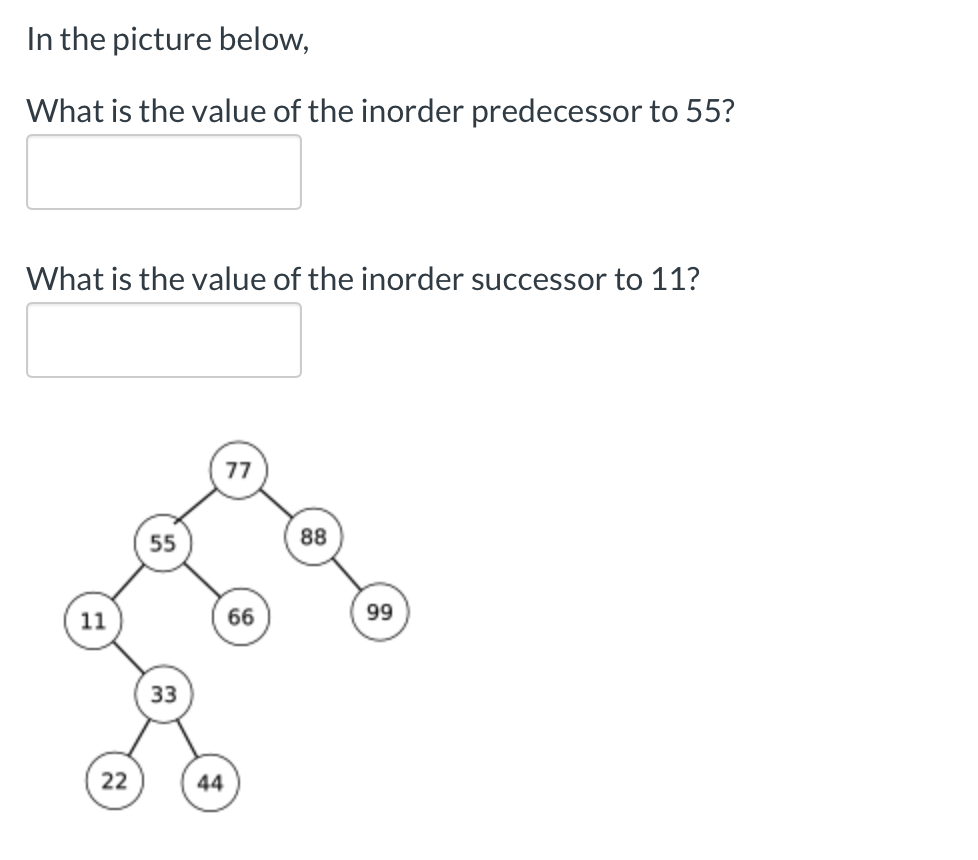Click the edge between 55 and 66

pos(202,580)
